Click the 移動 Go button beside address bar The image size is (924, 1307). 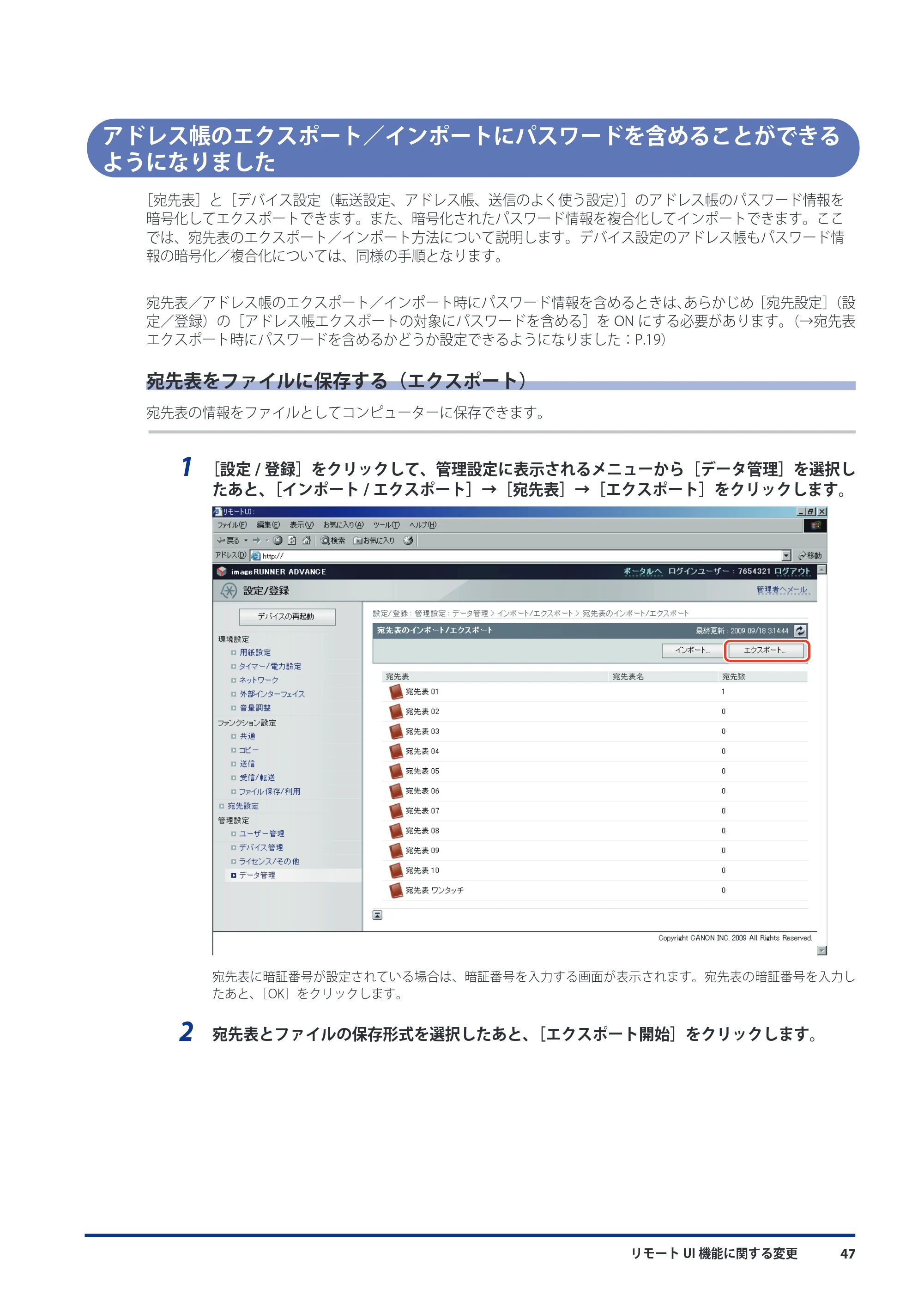tap(810, 556)
